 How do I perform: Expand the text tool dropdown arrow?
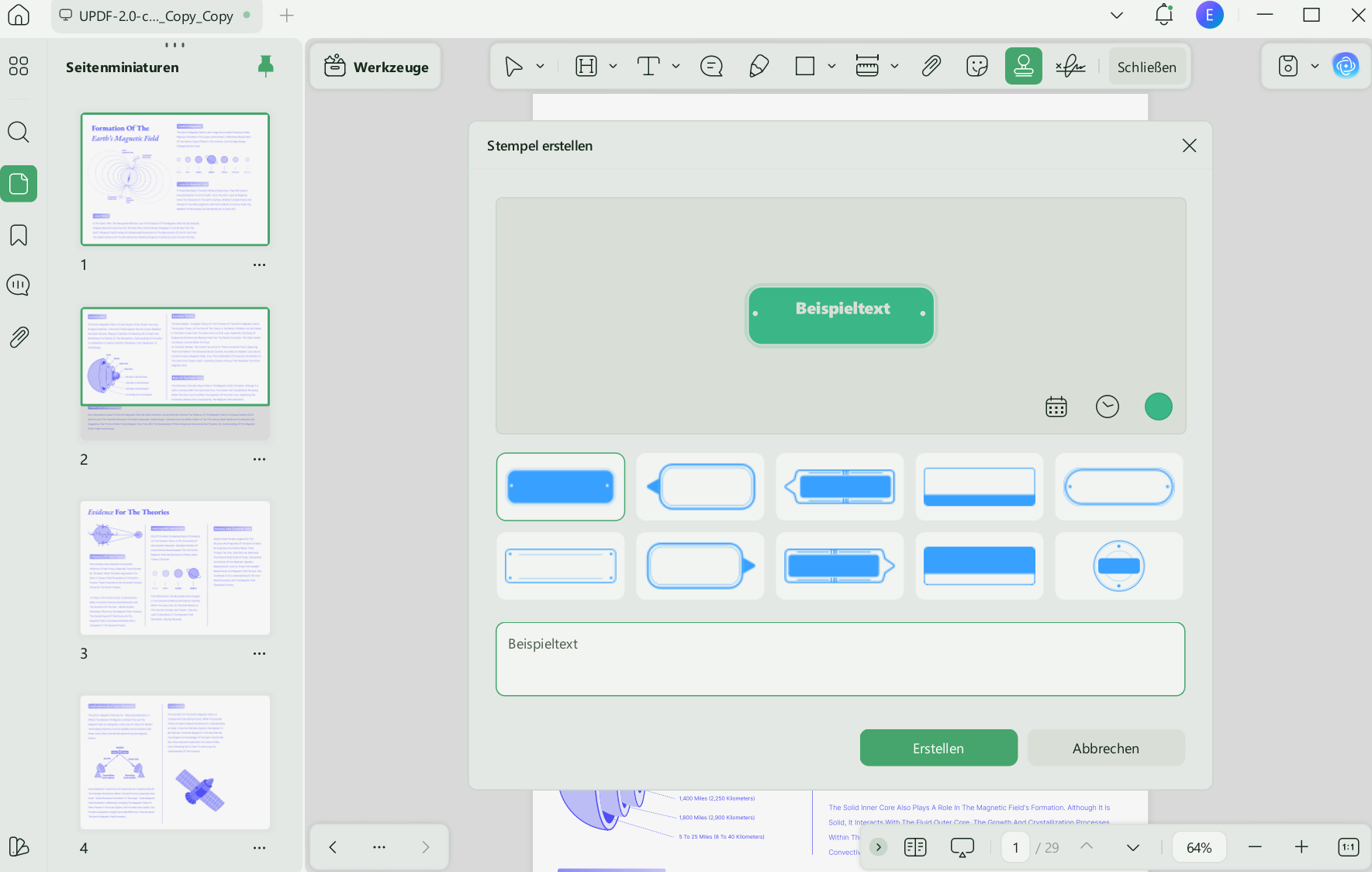point(676,67)
